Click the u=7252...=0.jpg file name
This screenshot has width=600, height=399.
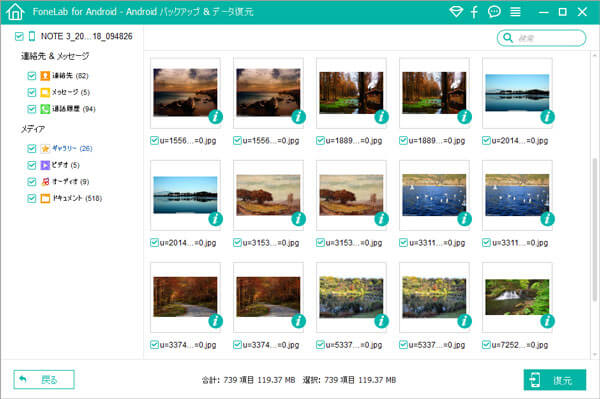[x=520, y=345]
